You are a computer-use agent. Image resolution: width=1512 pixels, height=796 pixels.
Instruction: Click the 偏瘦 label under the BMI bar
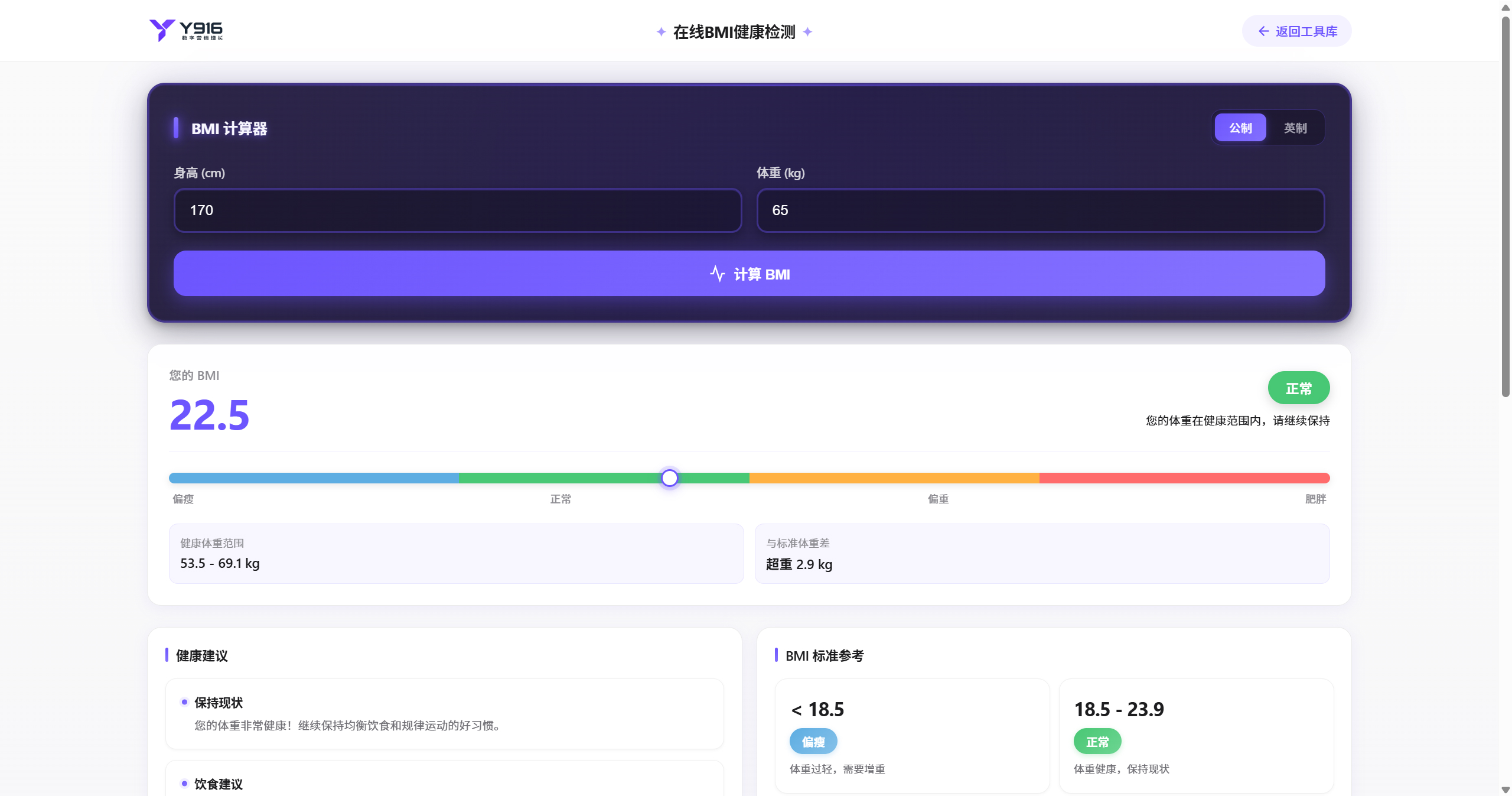[183, 499]
